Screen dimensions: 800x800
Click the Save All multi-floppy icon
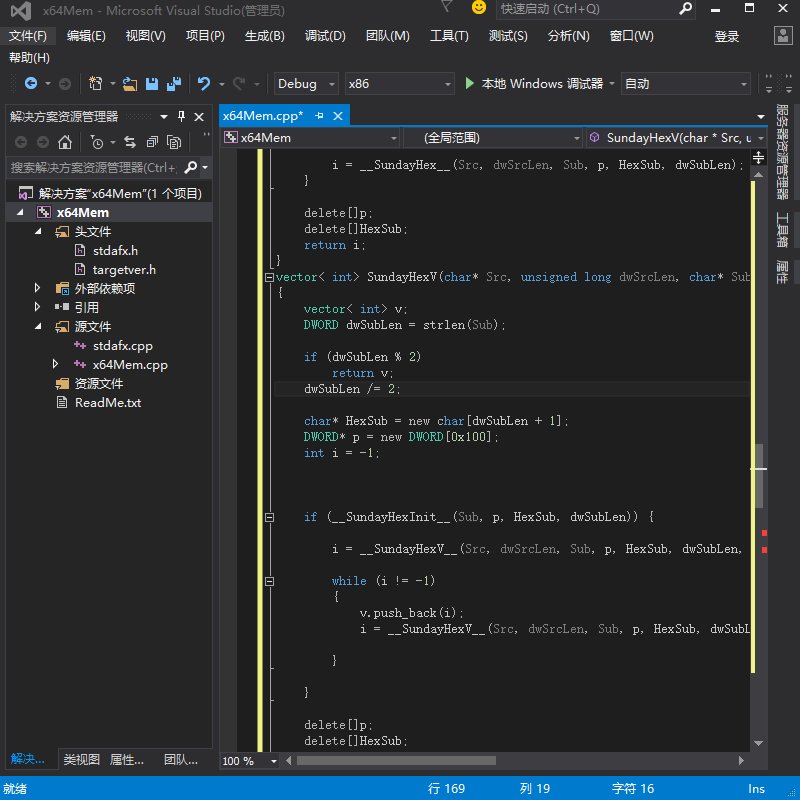pyautogui.click(x=174, y=84)
